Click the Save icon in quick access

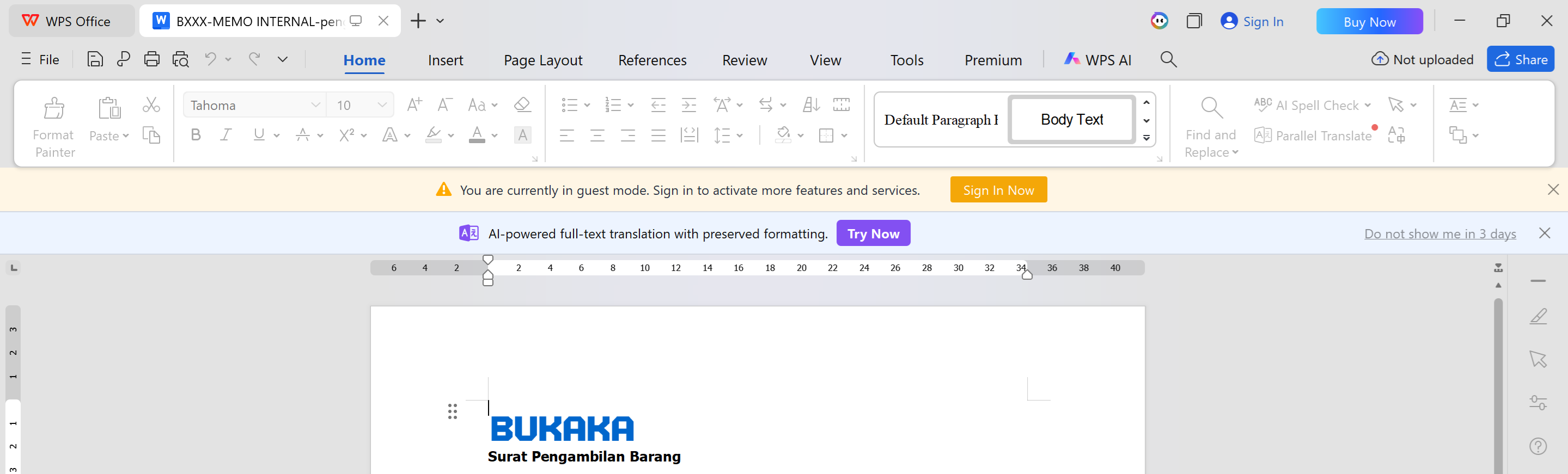[95, 59]
